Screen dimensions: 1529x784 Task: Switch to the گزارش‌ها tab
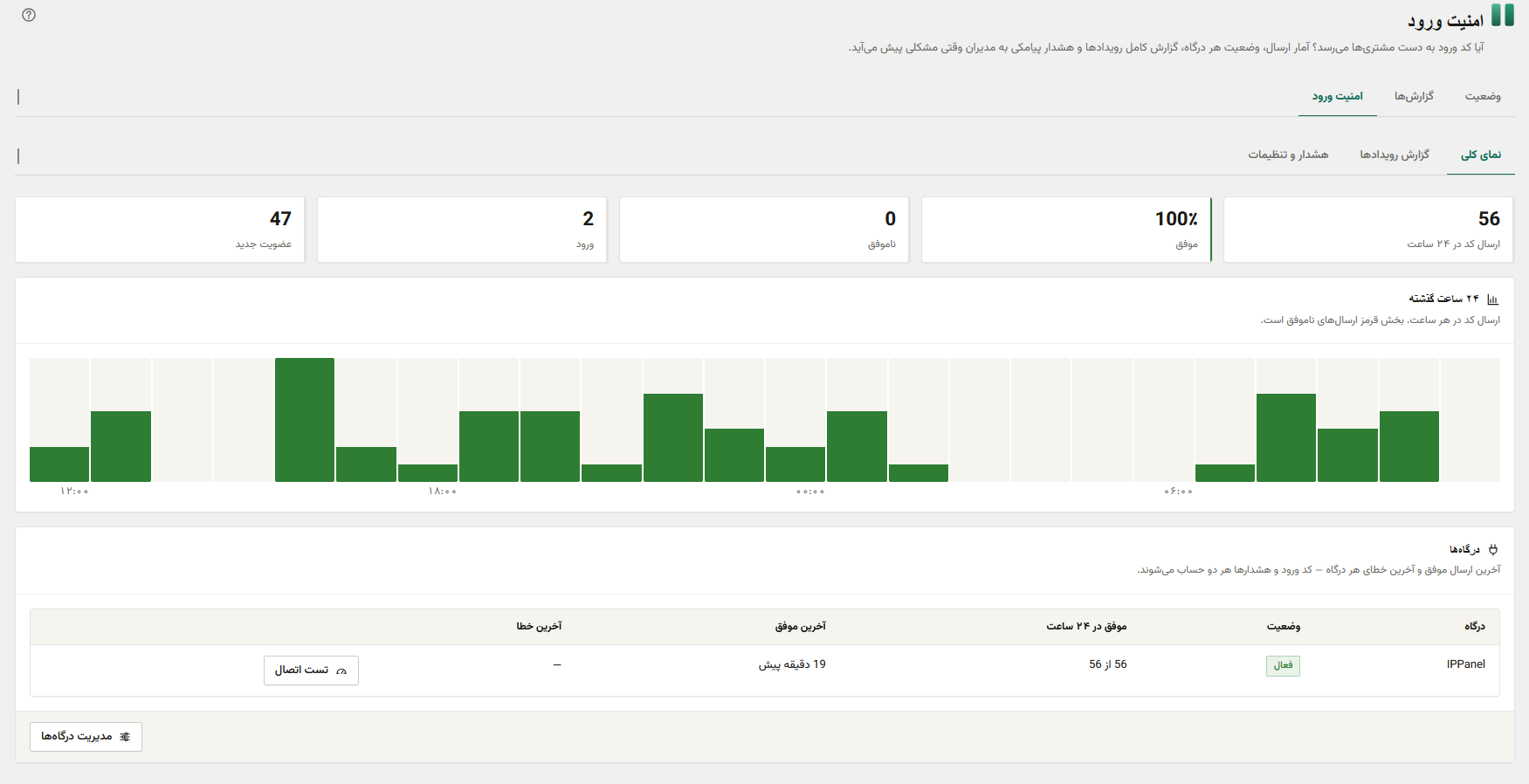tap(1414, 96)
